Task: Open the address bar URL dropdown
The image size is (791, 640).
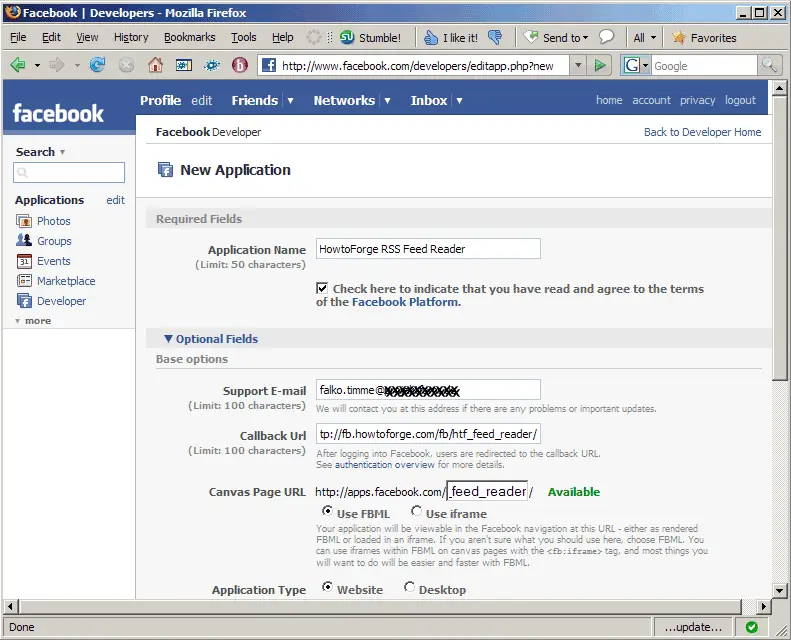Action: (578, 65)
